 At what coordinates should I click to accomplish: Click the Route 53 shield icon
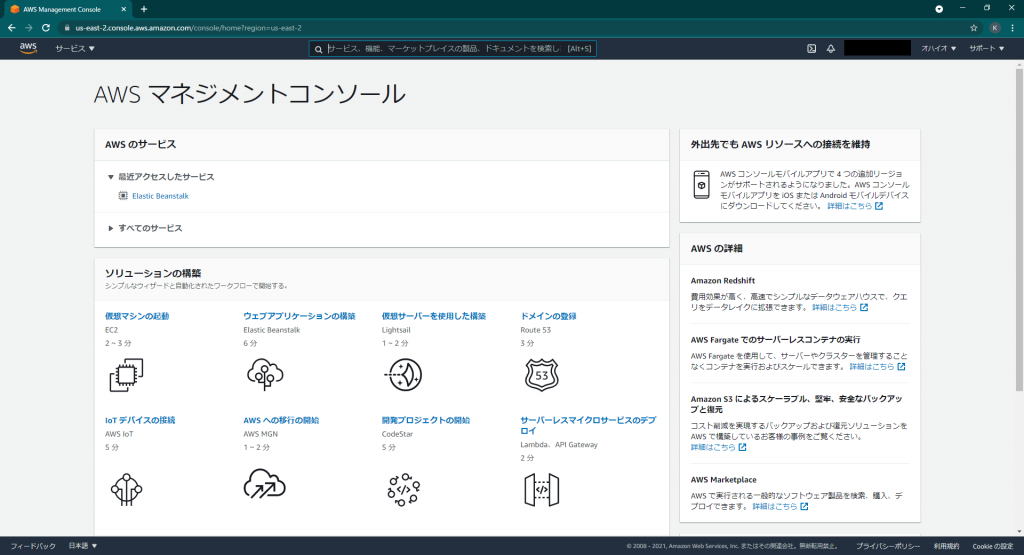tap(541, 375)
